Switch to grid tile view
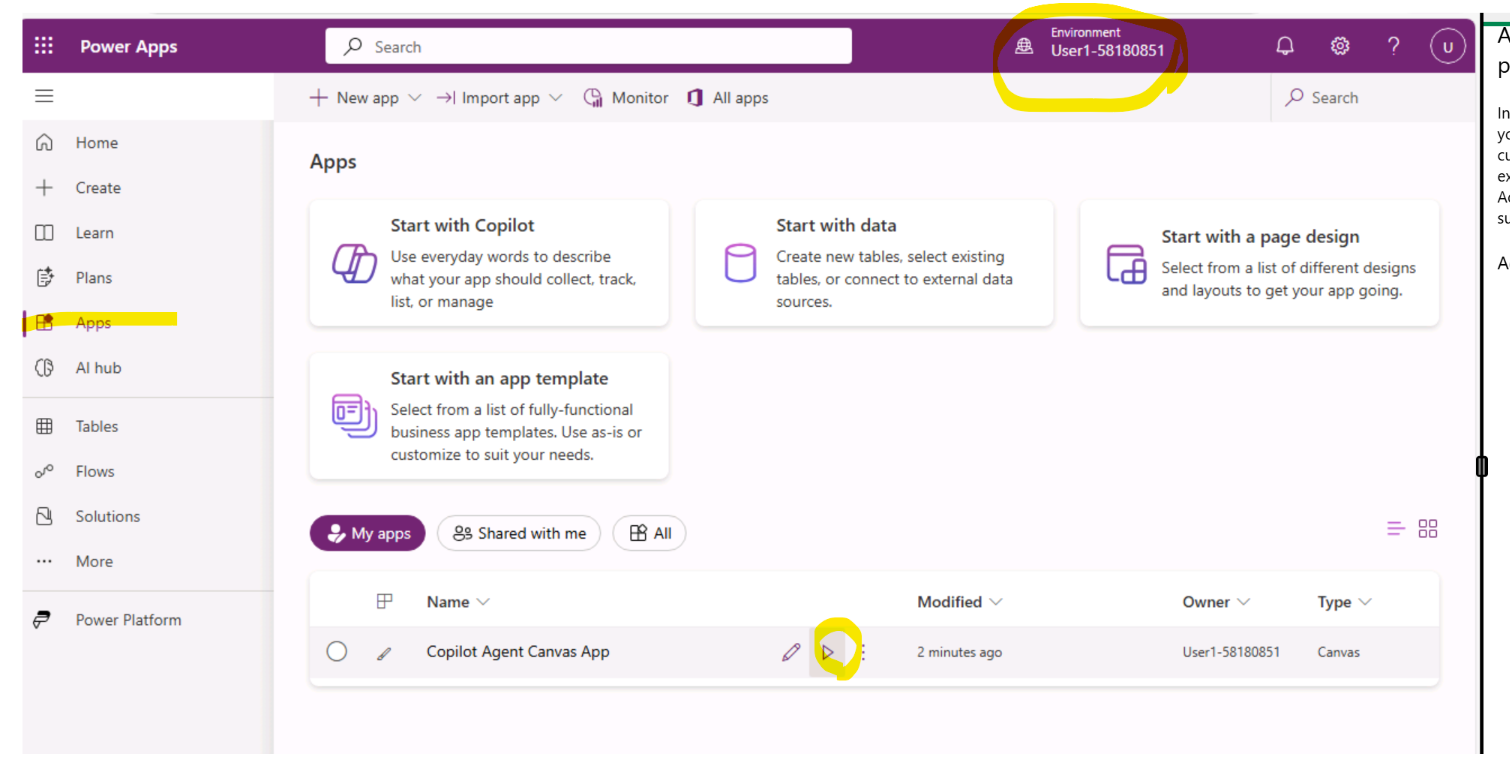This screenshot has height=772, width=1510. tap(1428, 529)
